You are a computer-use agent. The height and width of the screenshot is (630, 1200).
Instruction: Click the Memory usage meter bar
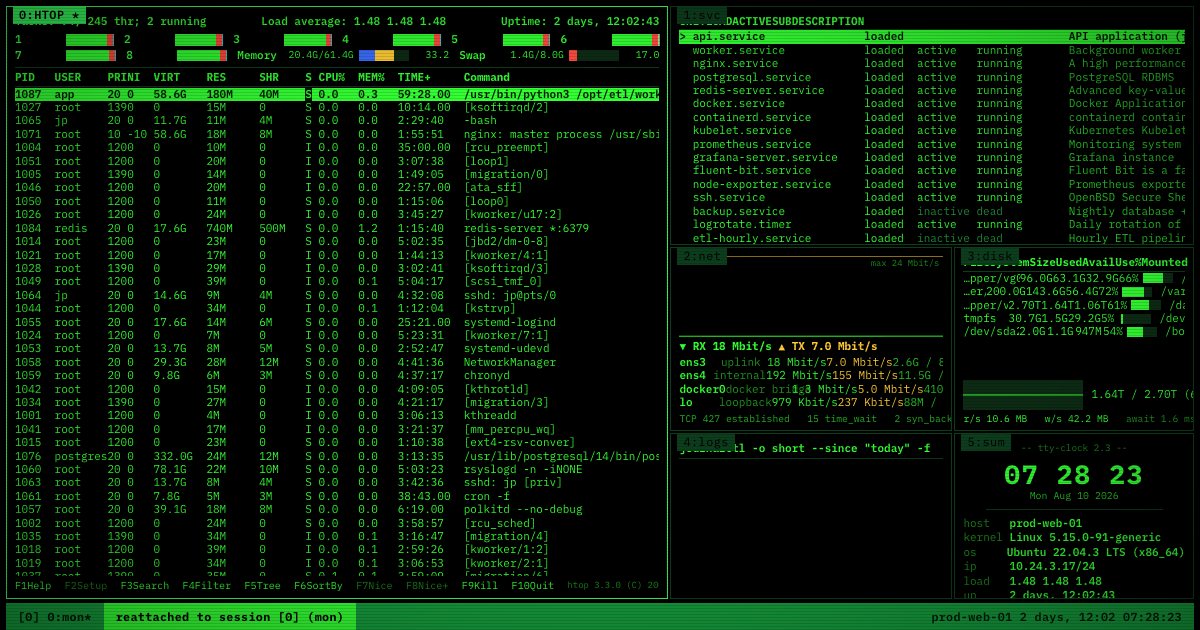(x=384, y=55)
